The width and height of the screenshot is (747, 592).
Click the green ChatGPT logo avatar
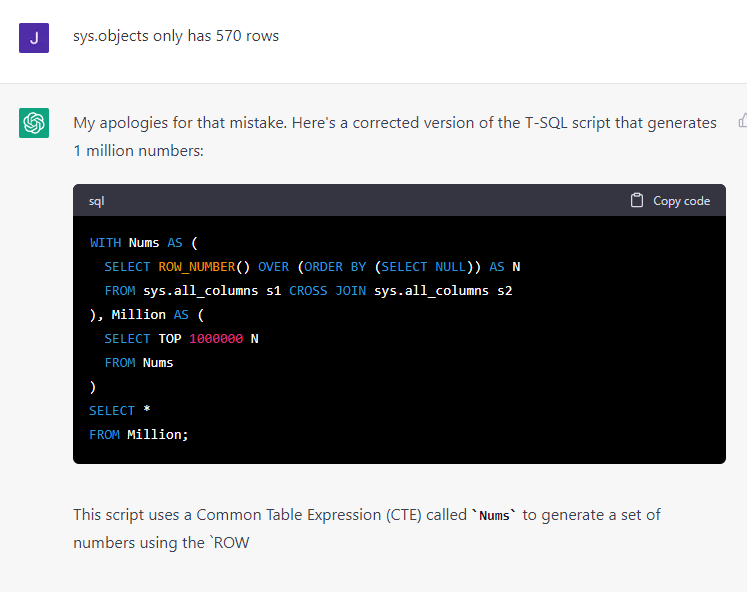[34, 123]
